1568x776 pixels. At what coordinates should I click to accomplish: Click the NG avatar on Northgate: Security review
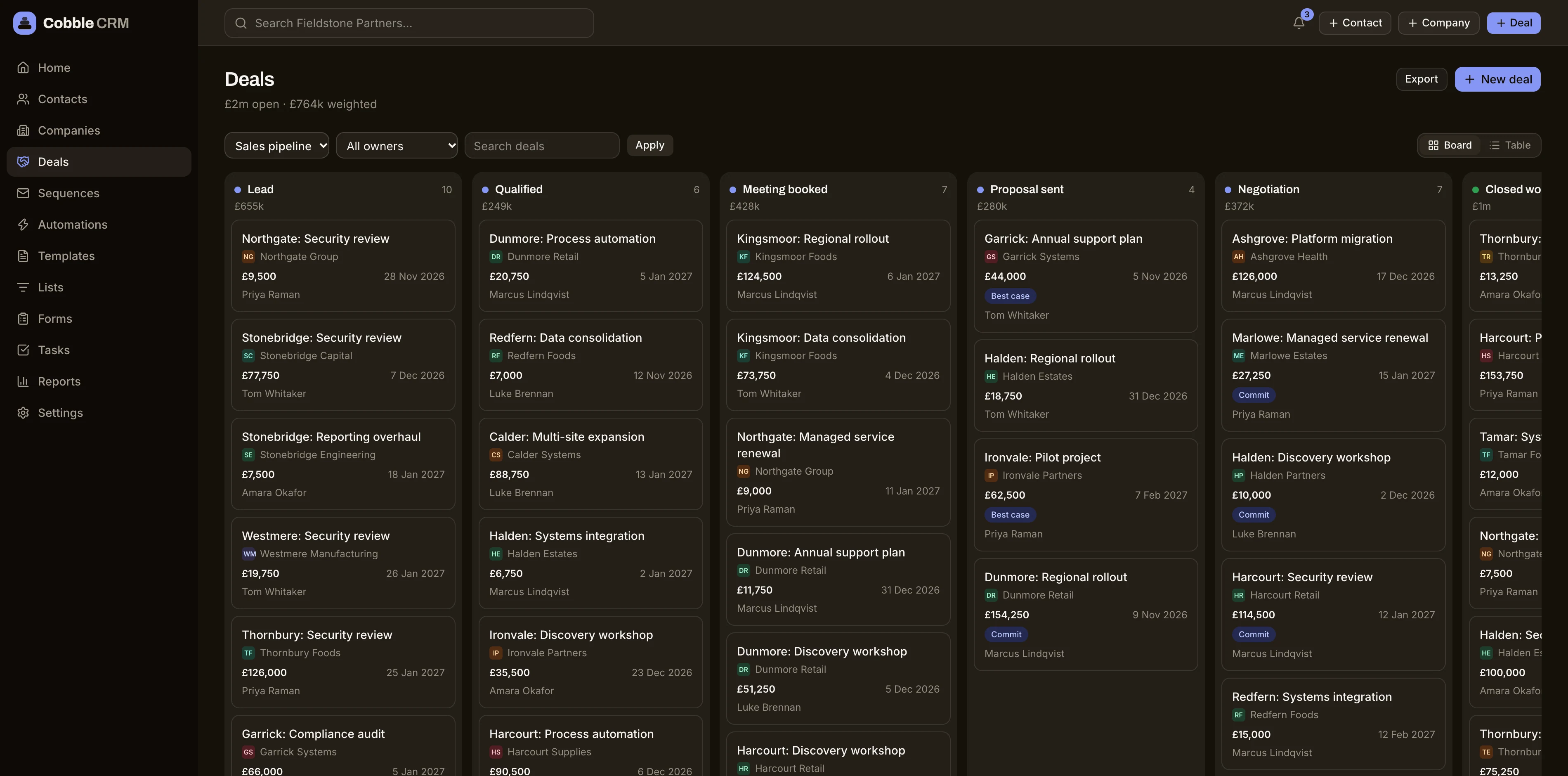pyautogui.click(x=248, y=257)
